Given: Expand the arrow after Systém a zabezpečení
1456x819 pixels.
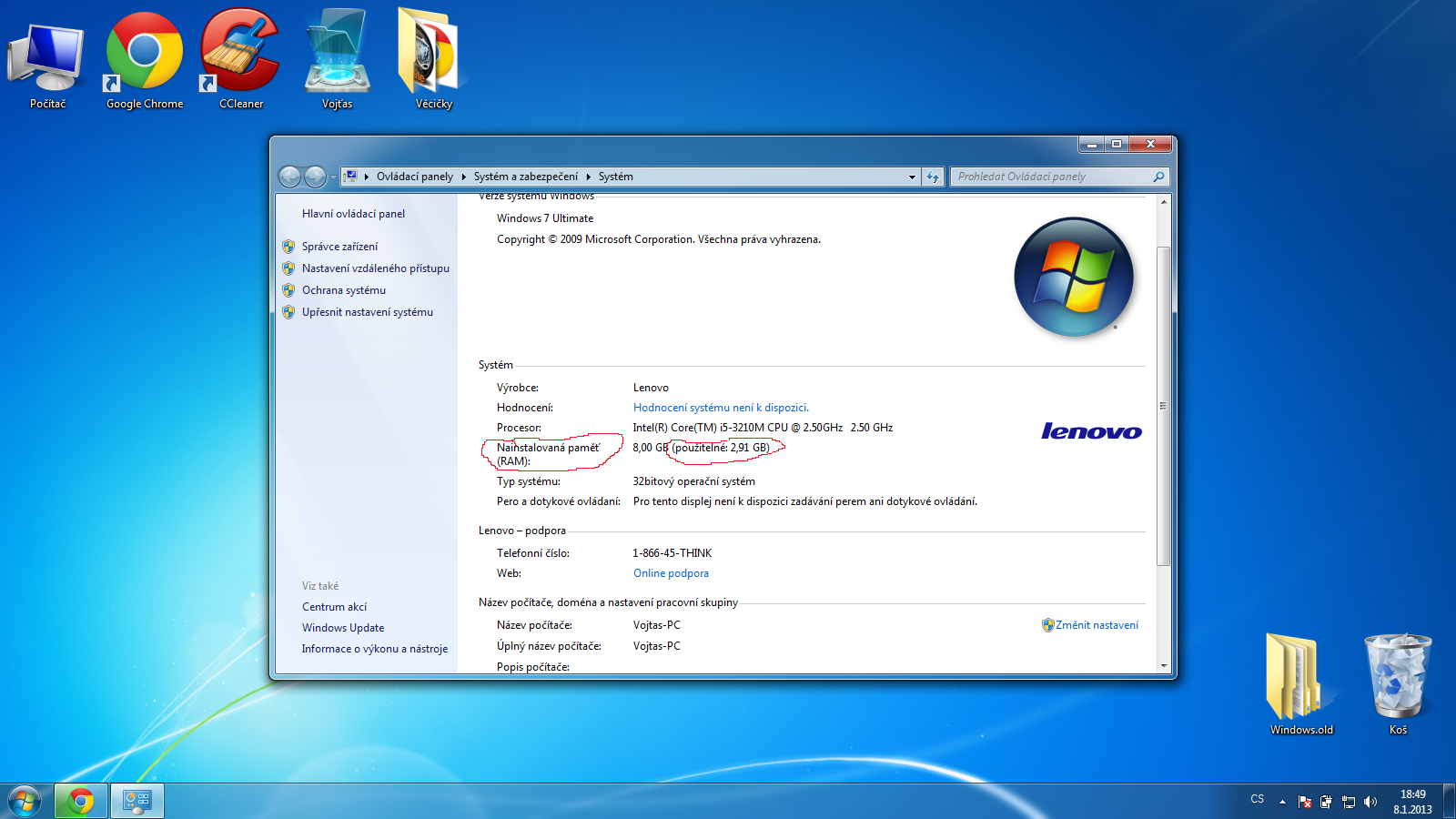Looking at the screenshot, I should click(588, 177).
